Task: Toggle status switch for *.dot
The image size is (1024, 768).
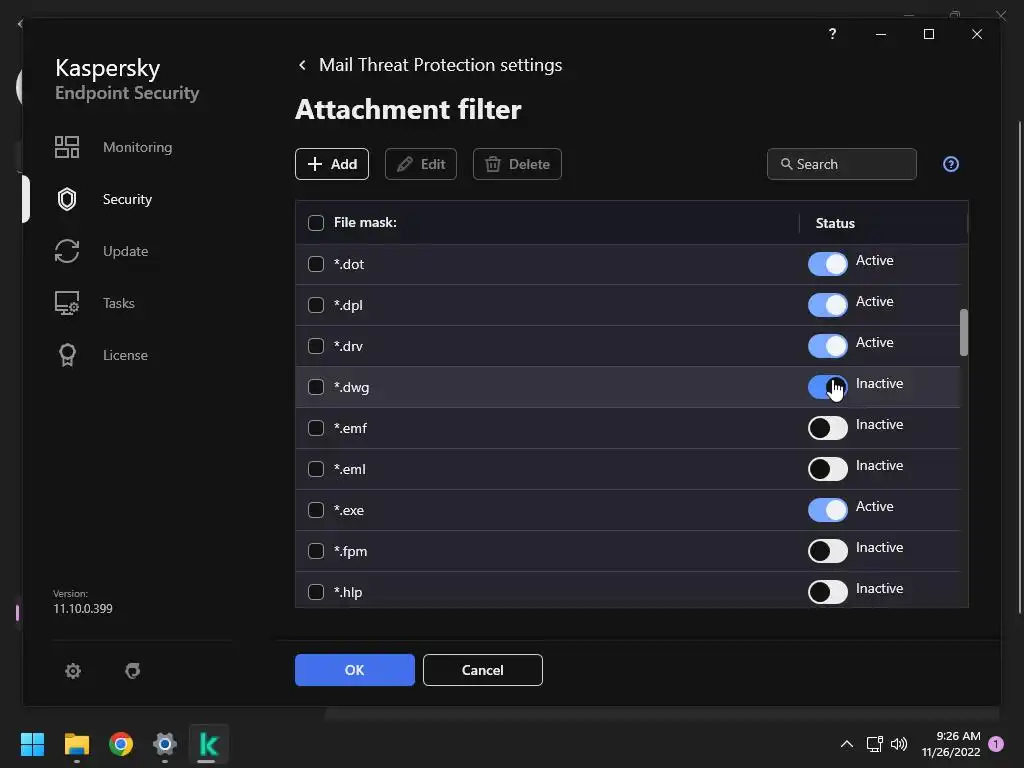Action: click(x=827, y=264)
